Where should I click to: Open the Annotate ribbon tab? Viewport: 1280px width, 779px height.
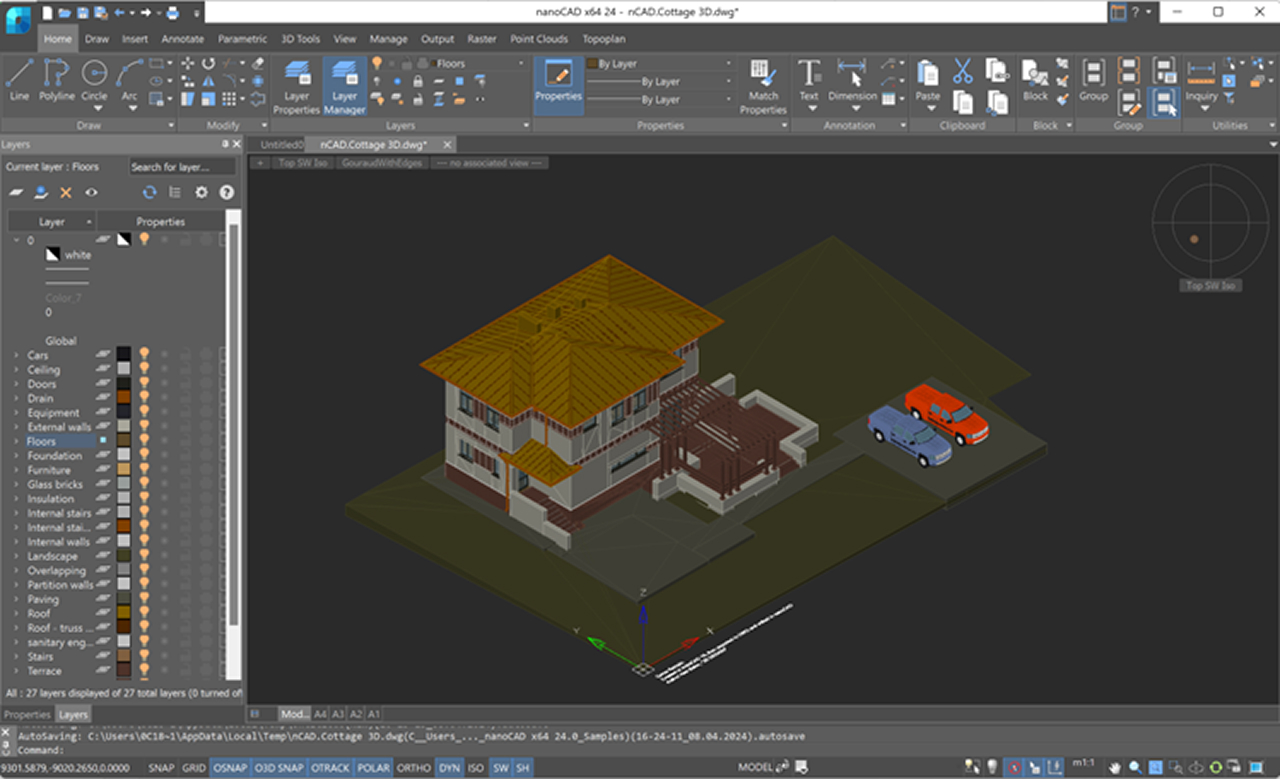[x=183, y=39]
